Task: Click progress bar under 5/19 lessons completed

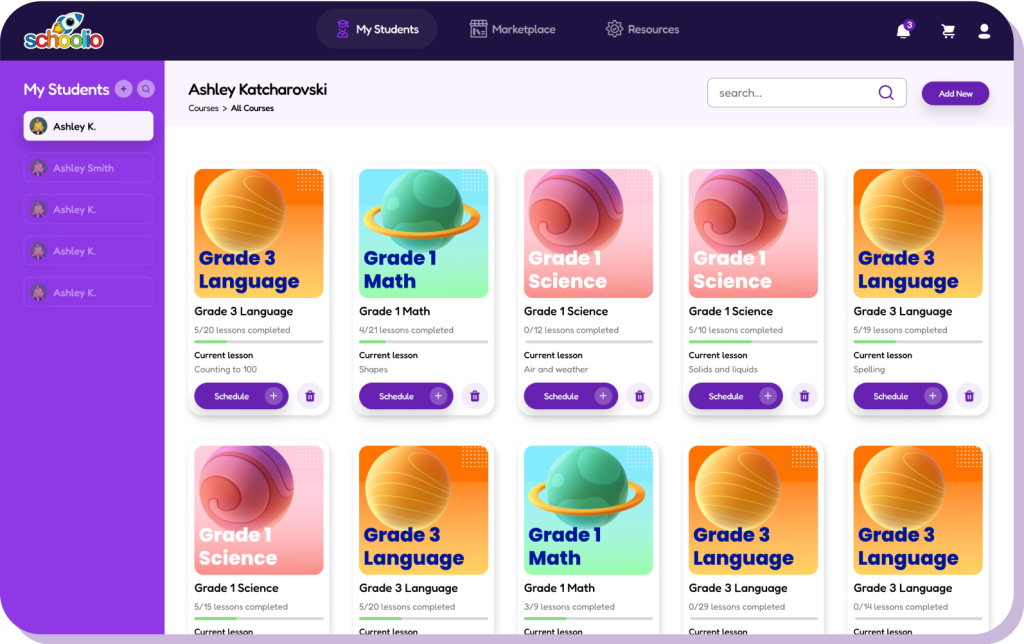Action: (918, 342)
